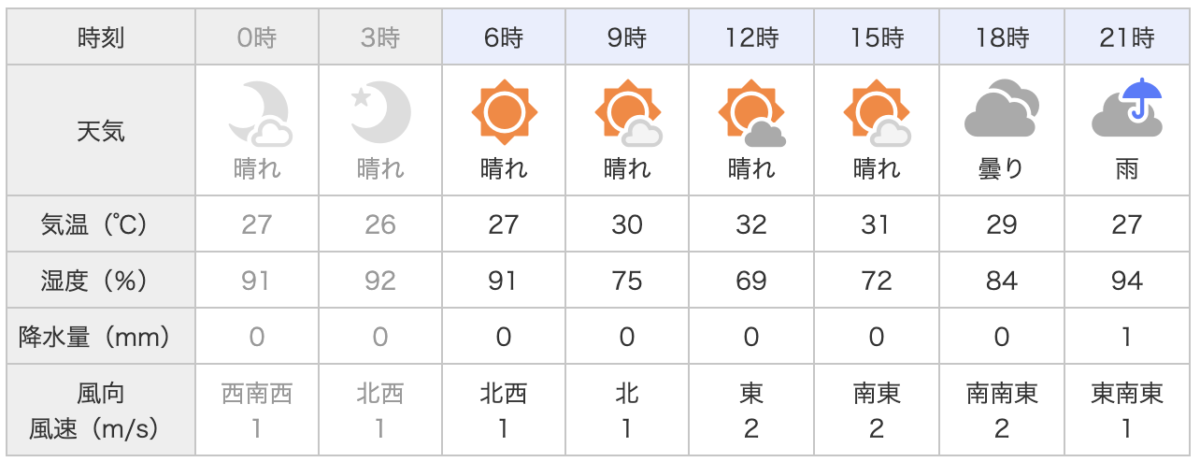The width and height of the screenshot is (1200, 462).
Task: Click the 風向 風速 row label
Action: [x=101, y=411]
